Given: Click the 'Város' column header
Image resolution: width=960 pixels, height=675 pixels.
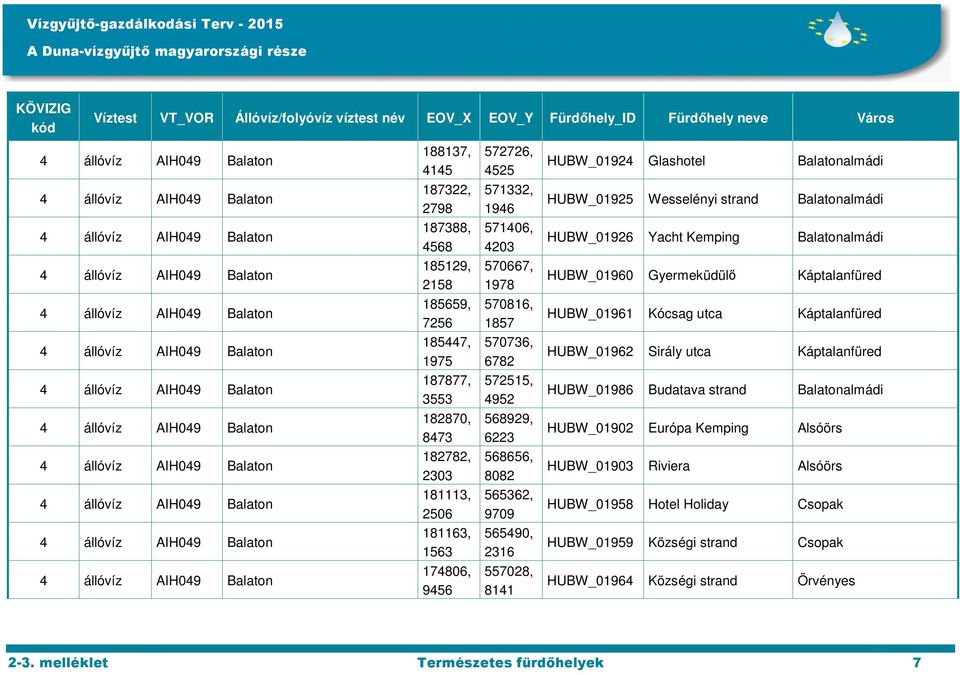Looking at the screenshot, I should tap(875, 118).
